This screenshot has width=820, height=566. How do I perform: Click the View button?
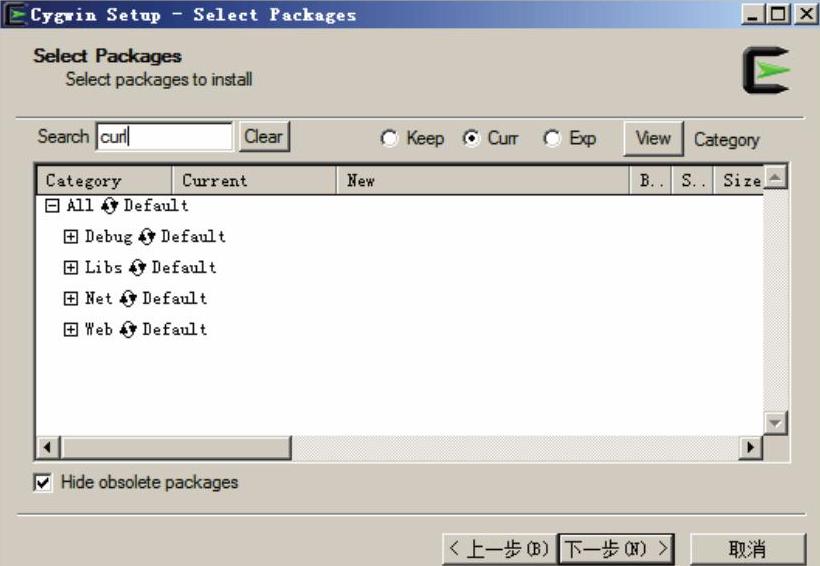[x=653, y=139]
